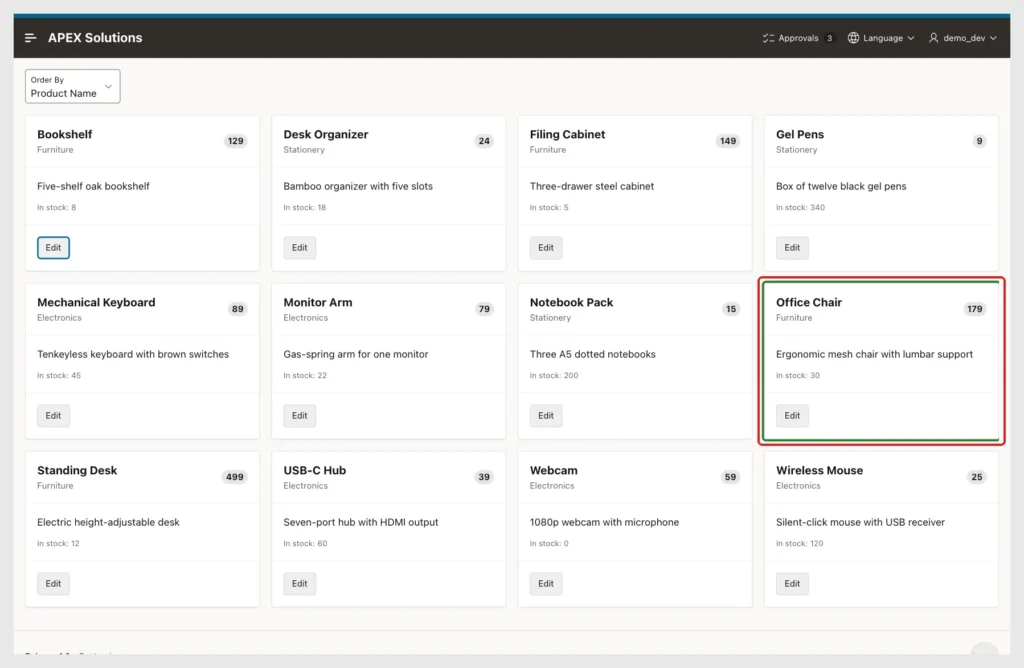
Task: Click the Language globe icon
Action: 853,38
